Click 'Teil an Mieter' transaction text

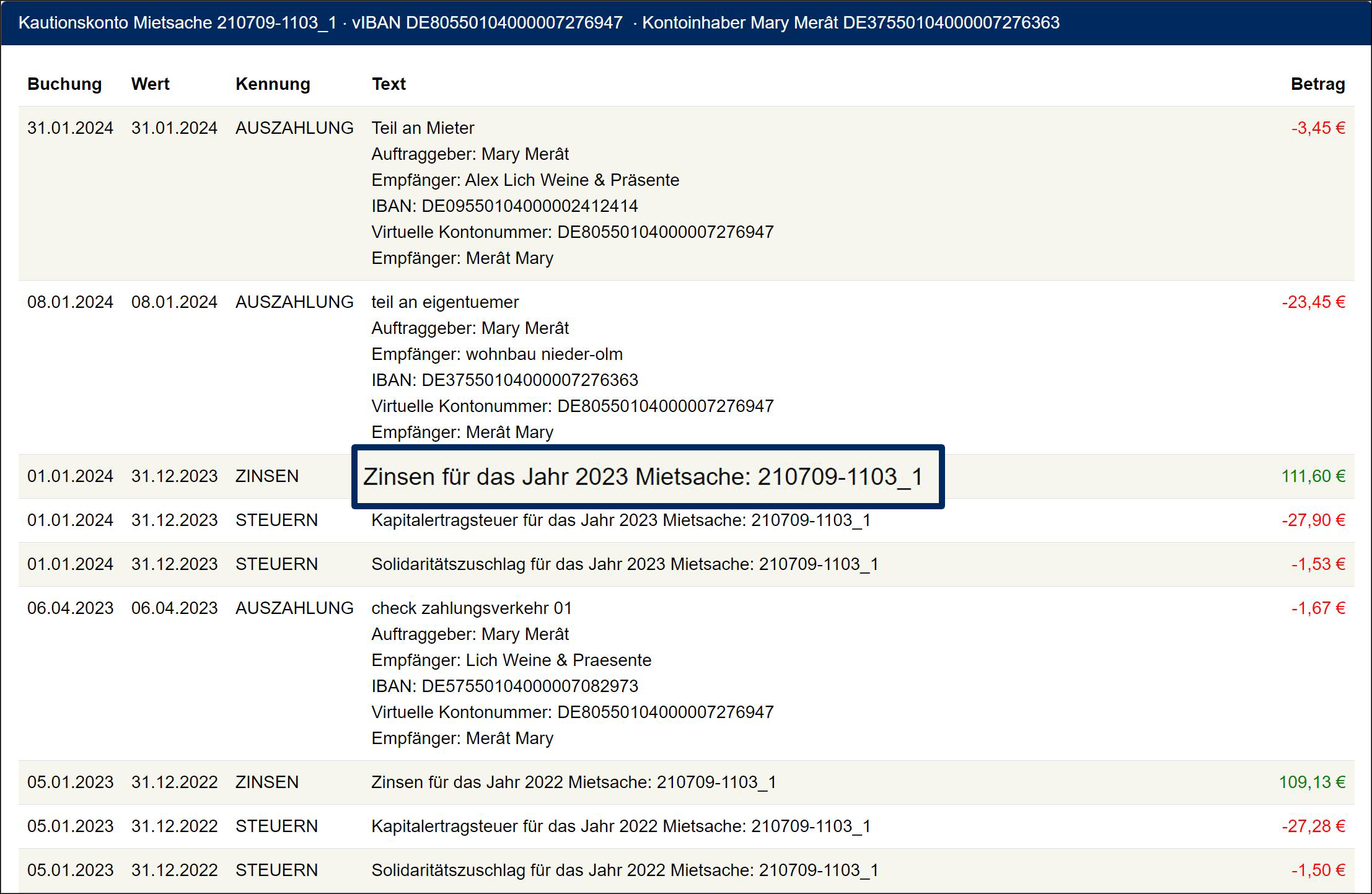[x=423, y=128]
